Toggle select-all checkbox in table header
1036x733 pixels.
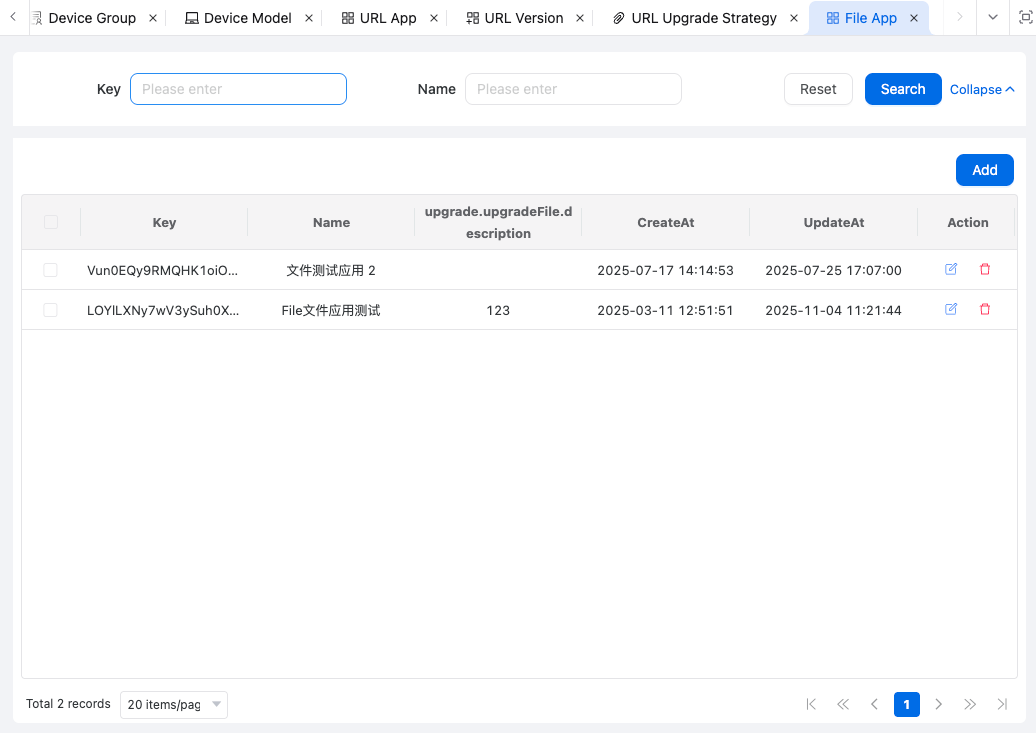coord(51,222)
